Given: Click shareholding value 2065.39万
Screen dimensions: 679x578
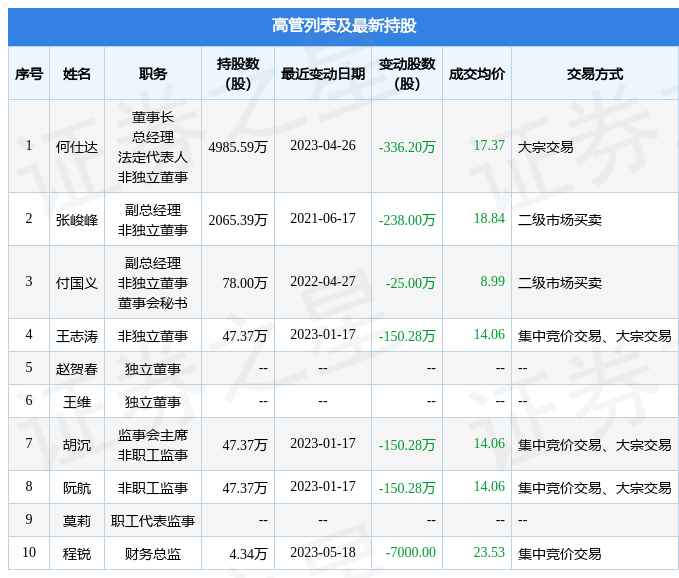Looking at the screenshot, I should point(238,220).
